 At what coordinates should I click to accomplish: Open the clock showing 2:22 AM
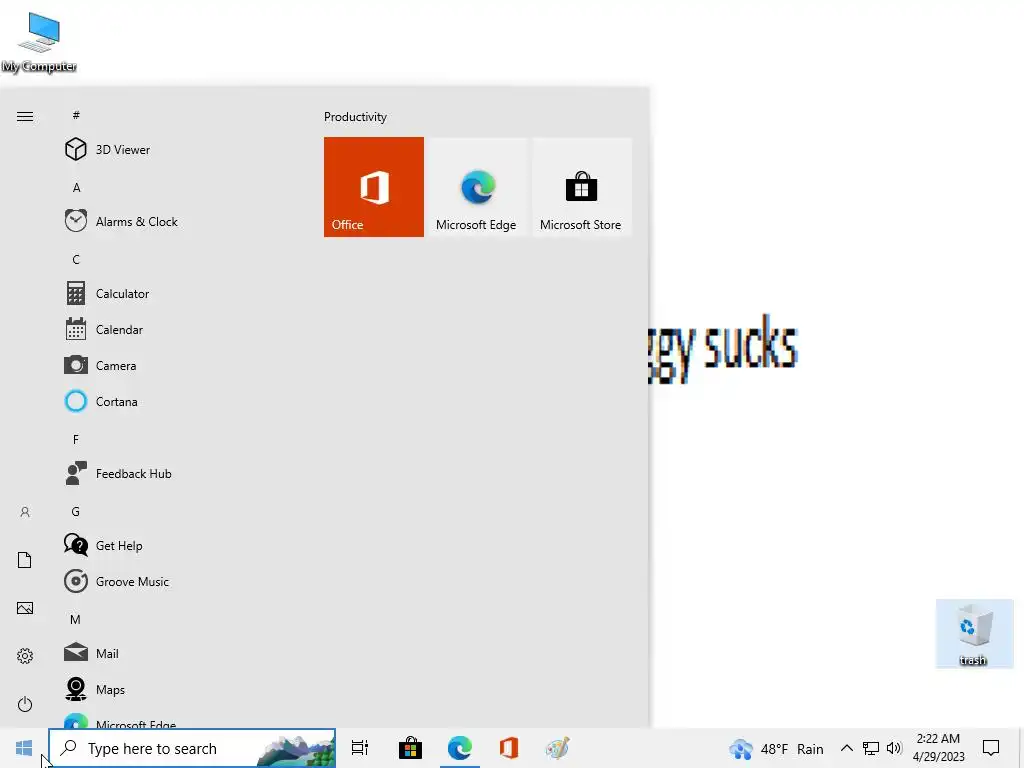(x=938, y=748)
